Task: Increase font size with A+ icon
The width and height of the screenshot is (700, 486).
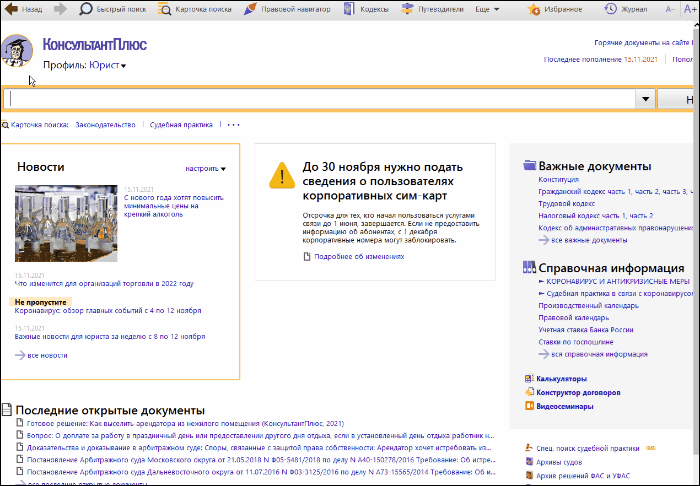Action: [690, 9]
